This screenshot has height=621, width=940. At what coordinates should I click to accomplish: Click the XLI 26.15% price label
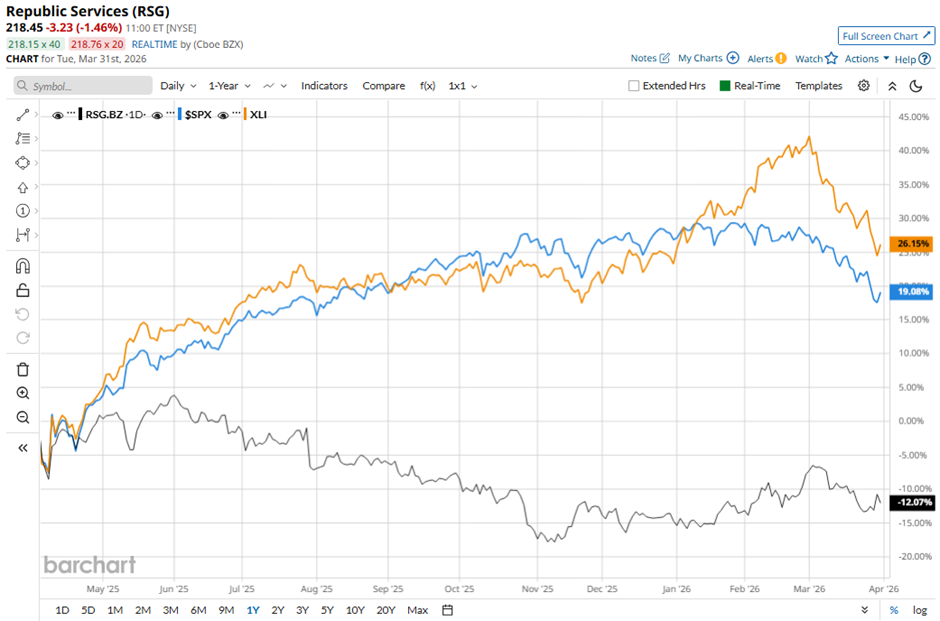tap(912, 243)
